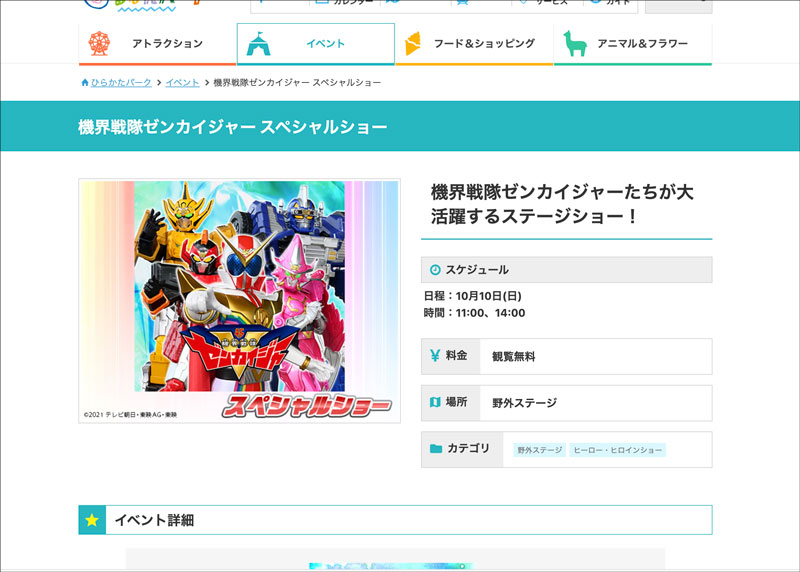
Task: Click the Zenkaiger special show poster image
Action: tap(239, 300)
